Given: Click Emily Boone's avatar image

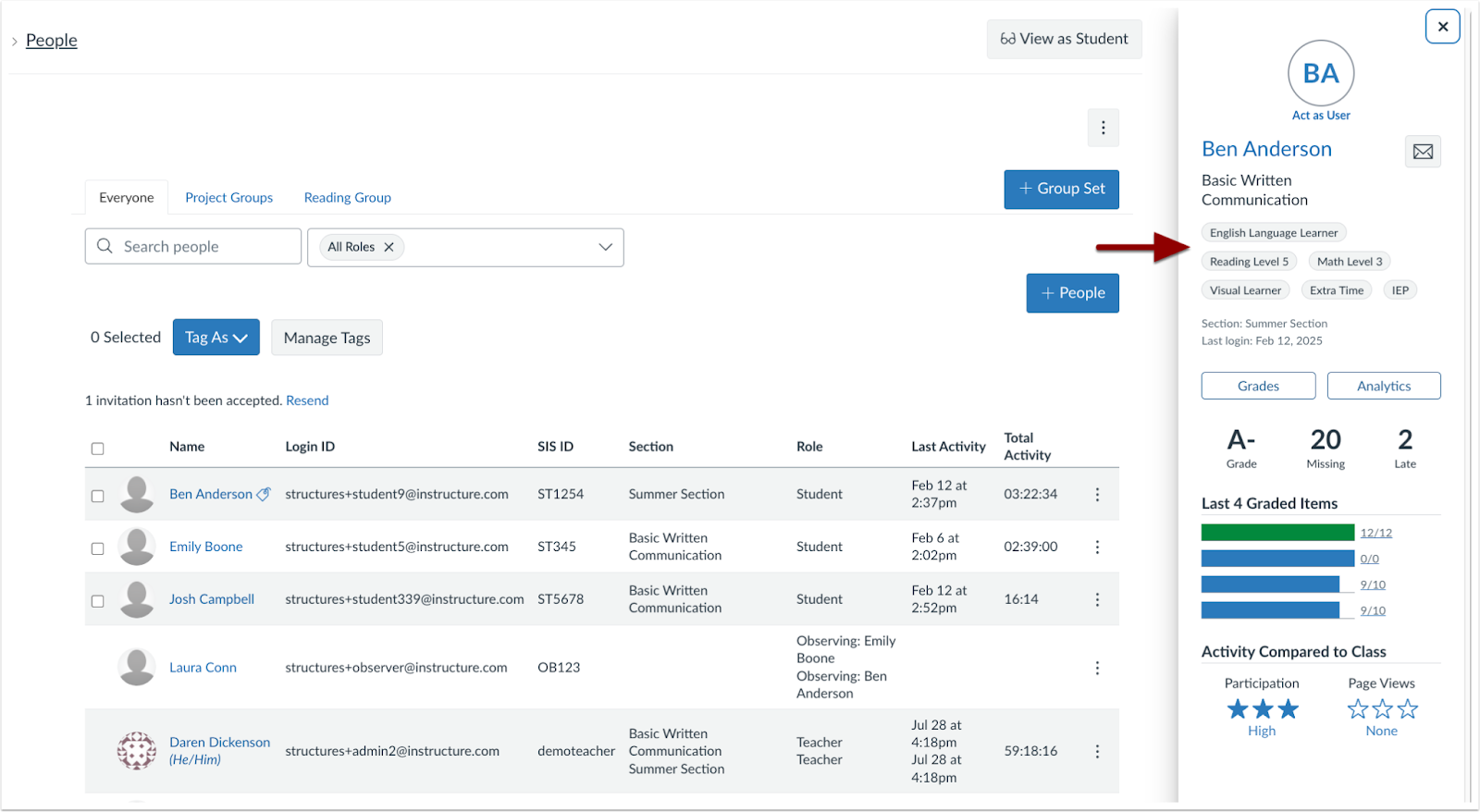Looking at the screenshot, I should (x=137, y=547).
